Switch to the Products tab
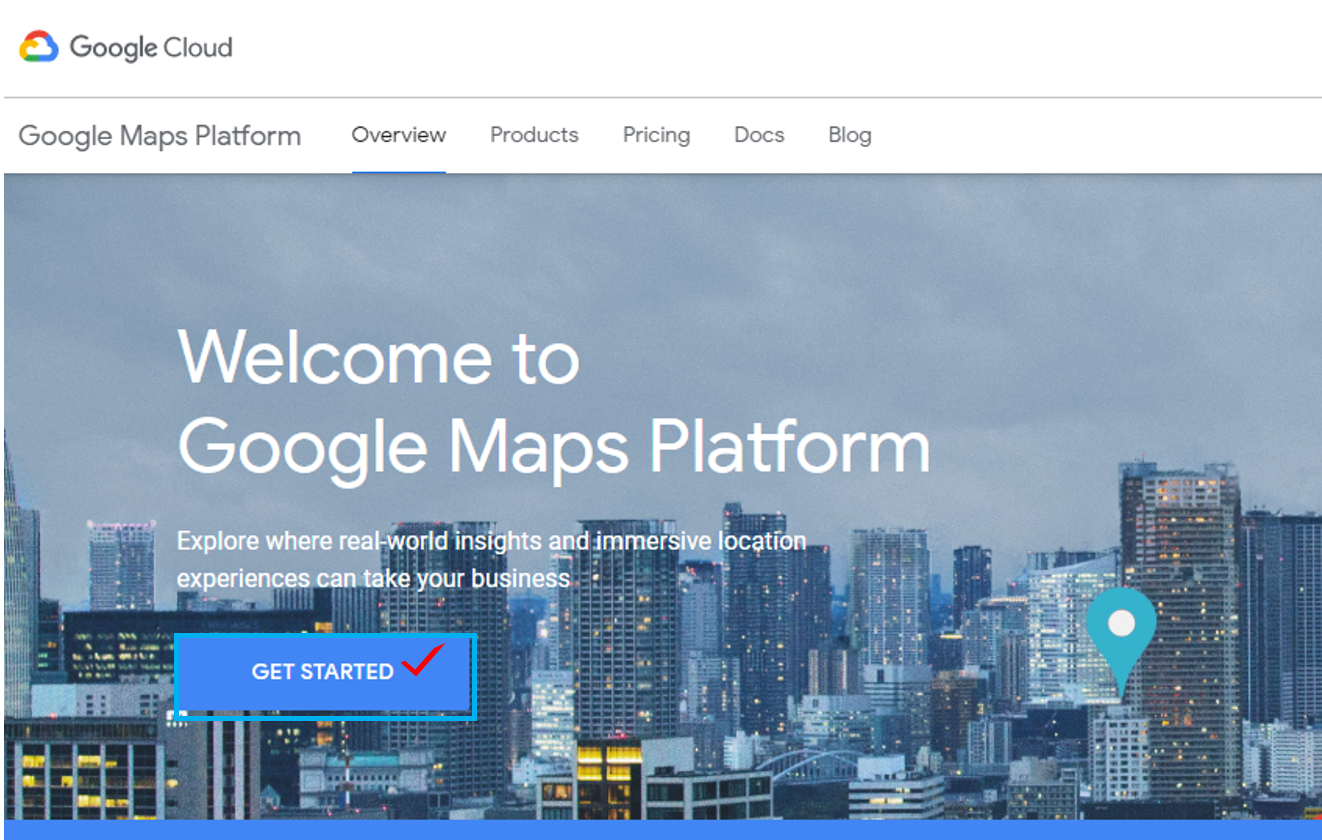This screenshot has height=840, width=1322. pyautogui.click(x=534, y=135)
